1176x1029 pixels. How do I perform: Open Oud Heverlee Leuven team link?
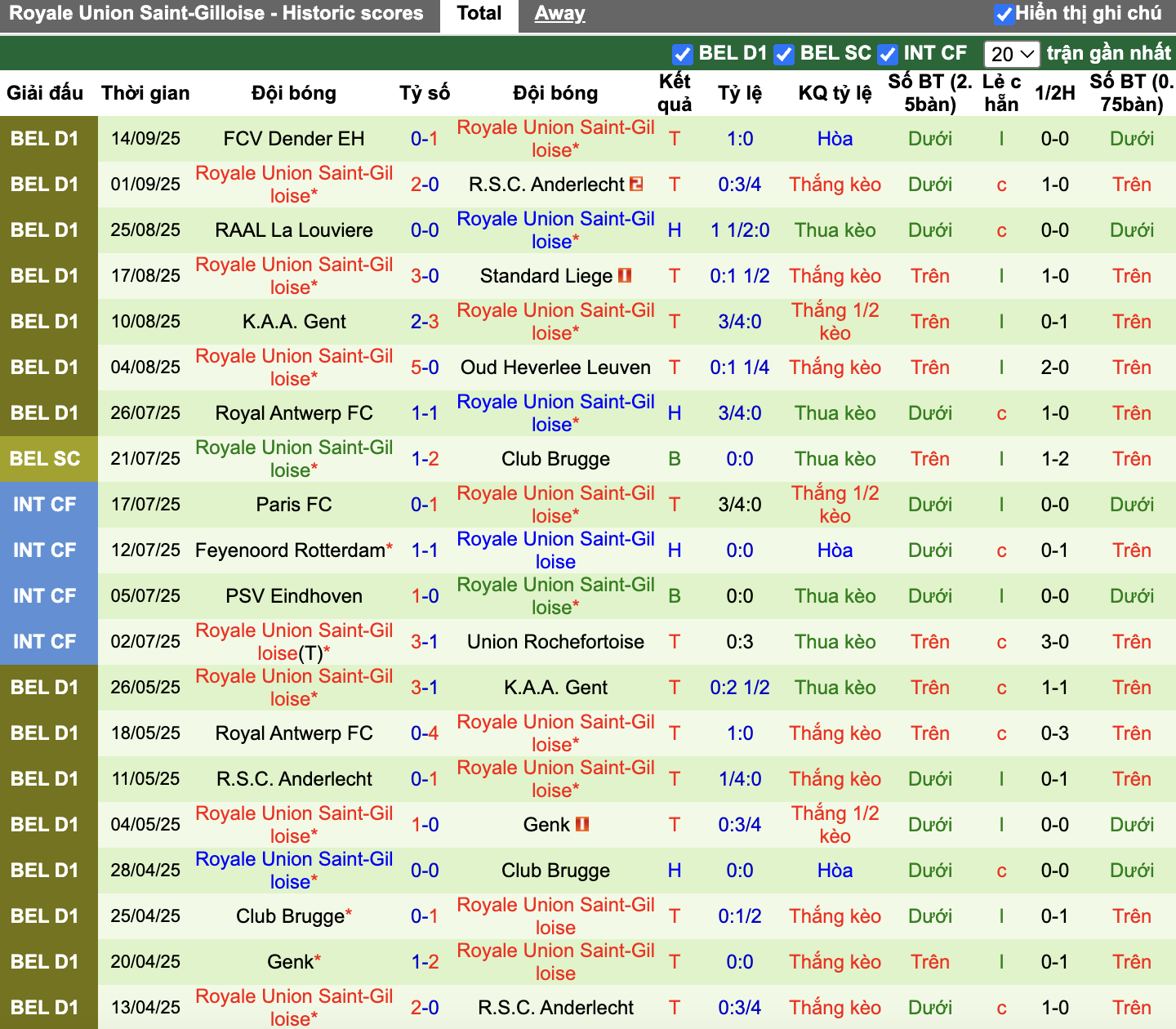pyautogui.click(x=555, y=367)
